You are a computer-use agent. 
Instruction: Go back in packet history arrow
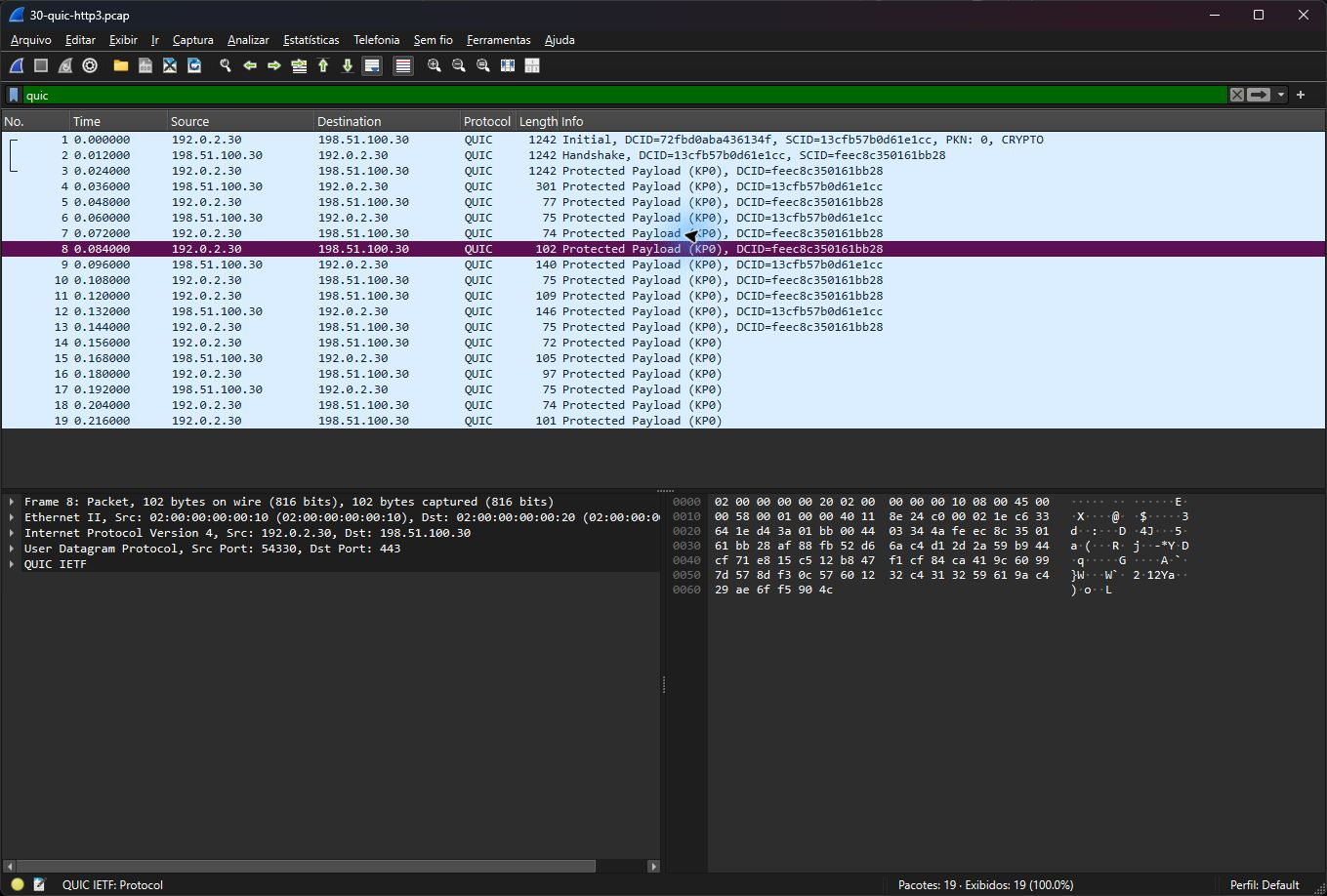(x=250, y=65)
